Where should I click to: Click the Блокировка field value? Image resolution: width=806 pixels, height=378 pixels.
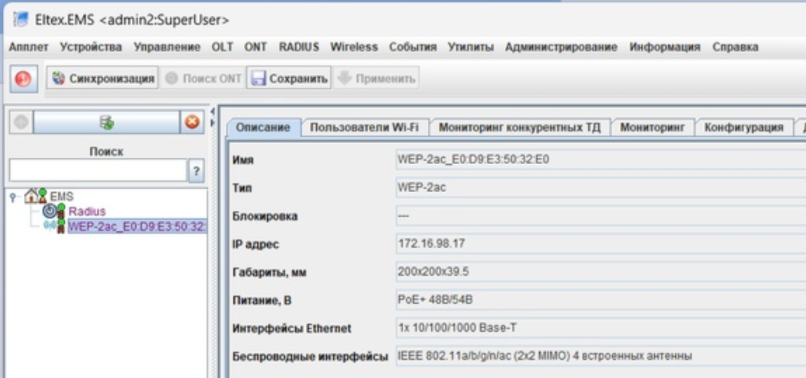[x=600, y=216]
